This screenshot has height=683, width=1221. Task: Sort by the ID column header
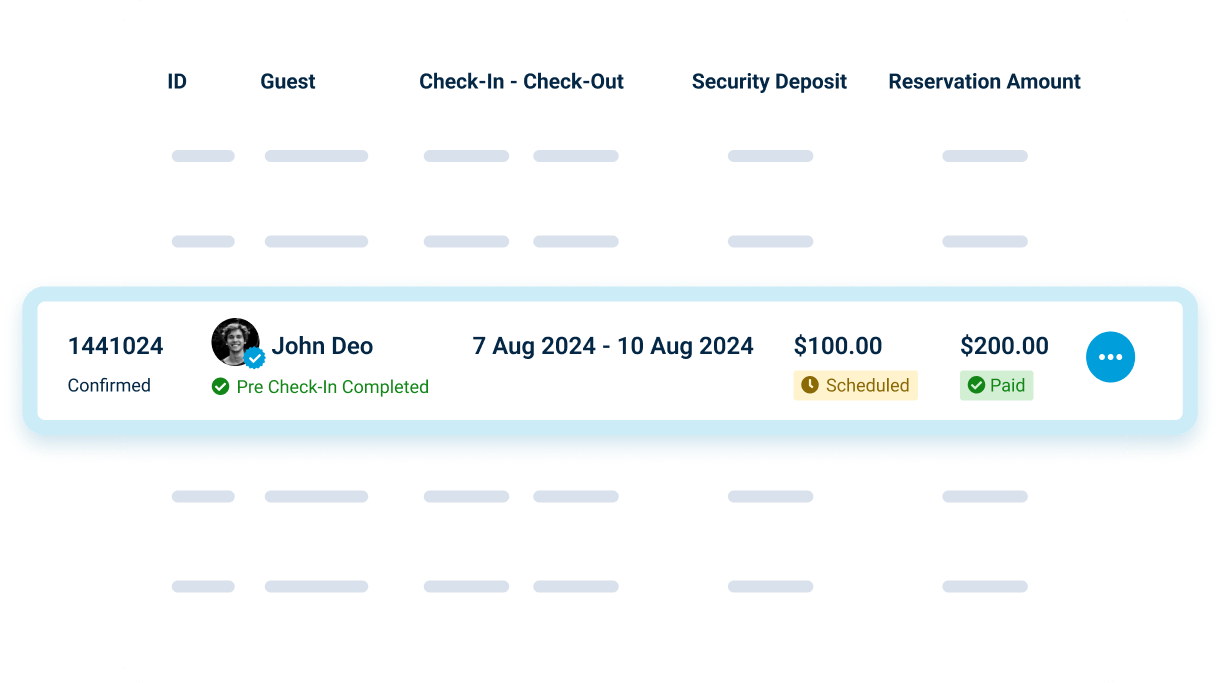[177, 82]
